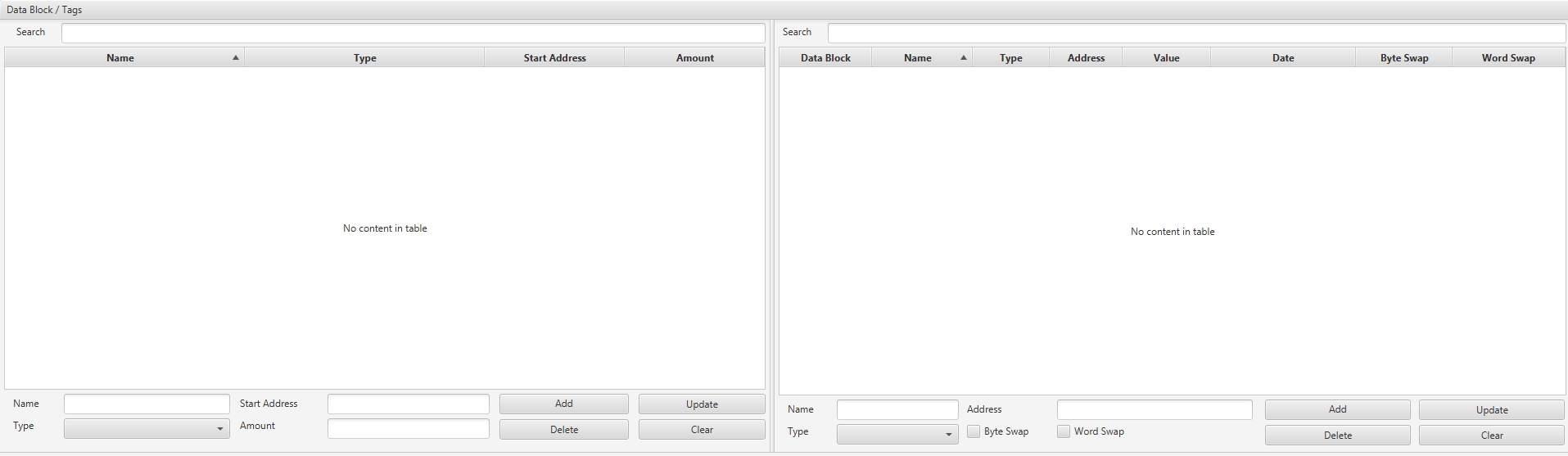
Task: Focus the data block Search field
Action: [413, 33]
